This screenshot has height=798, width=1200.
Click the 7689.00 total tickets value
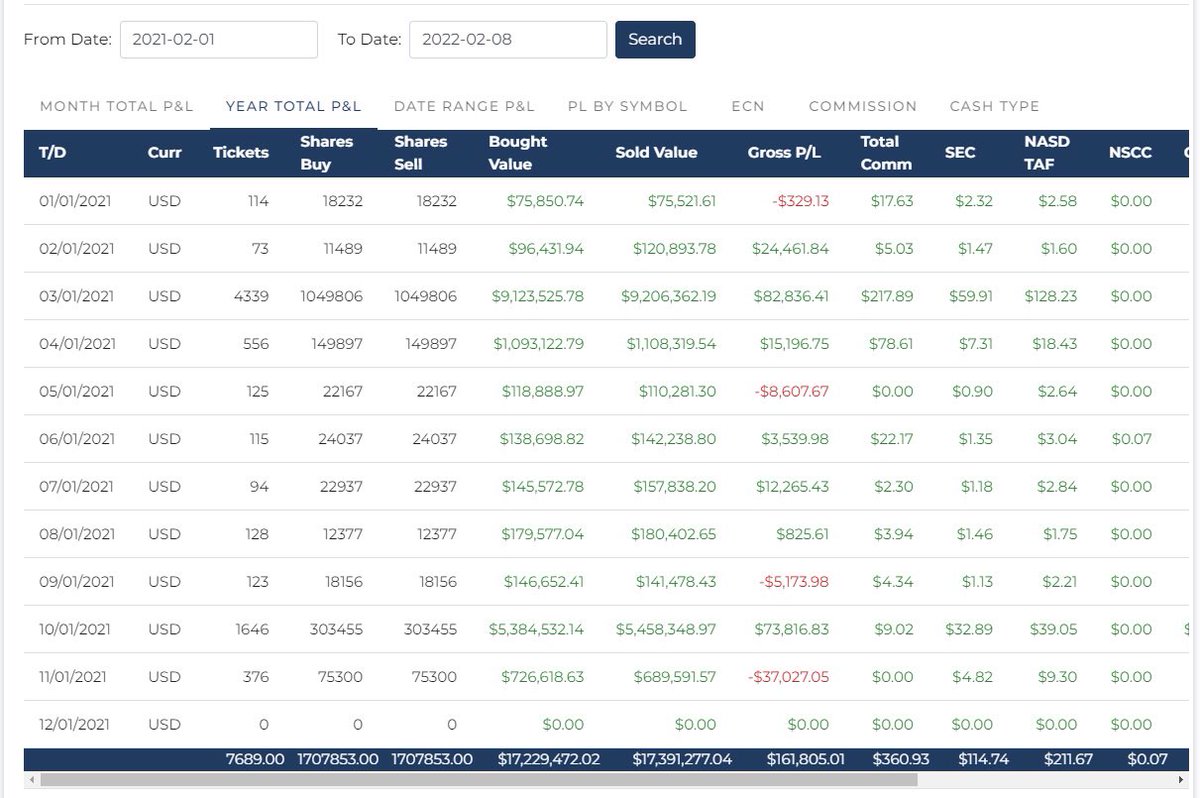(x=255, y=759)
